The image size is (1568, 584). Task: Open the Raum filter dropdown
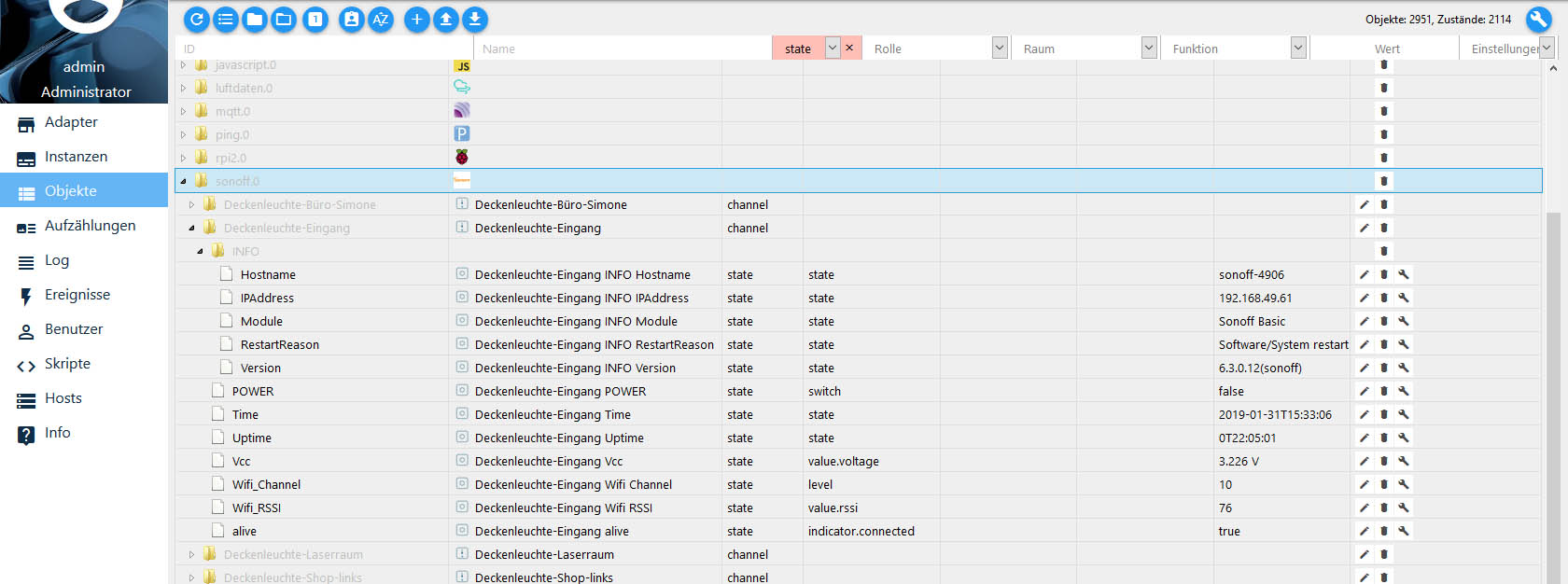pos(1149,49)
